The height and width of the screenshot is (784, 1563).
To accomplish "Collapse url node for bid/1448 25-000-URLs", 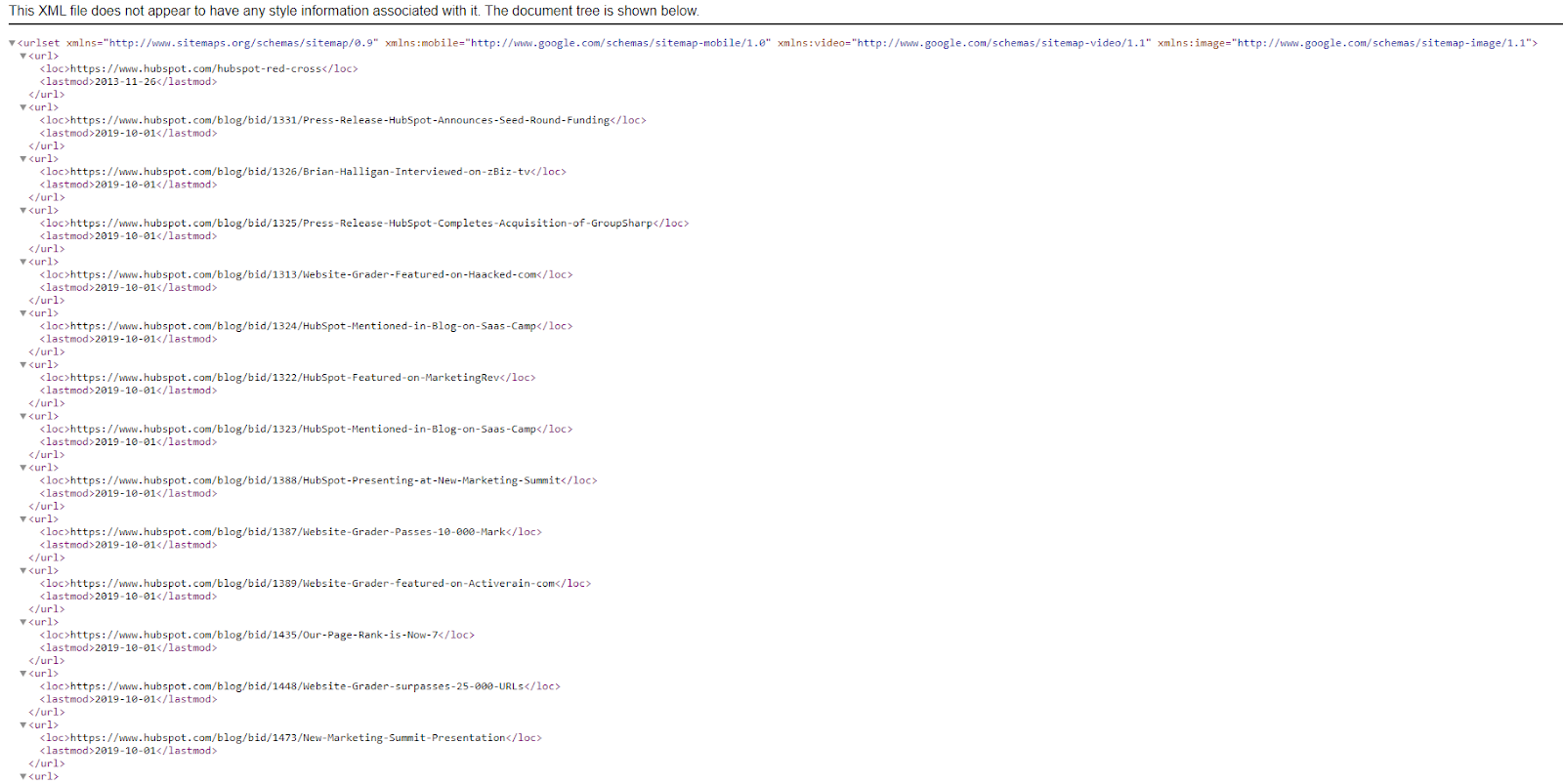I will (x=23, y=674).
